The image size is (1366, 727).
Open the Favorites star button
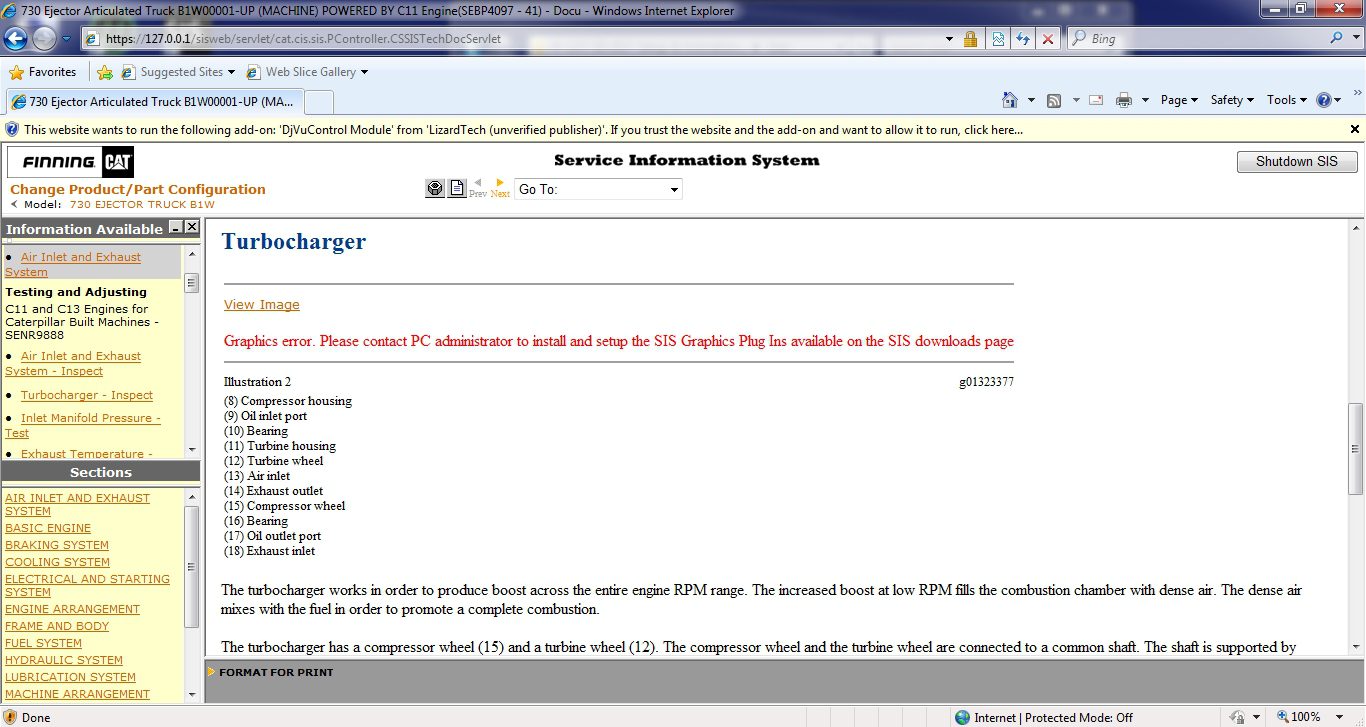43,72
